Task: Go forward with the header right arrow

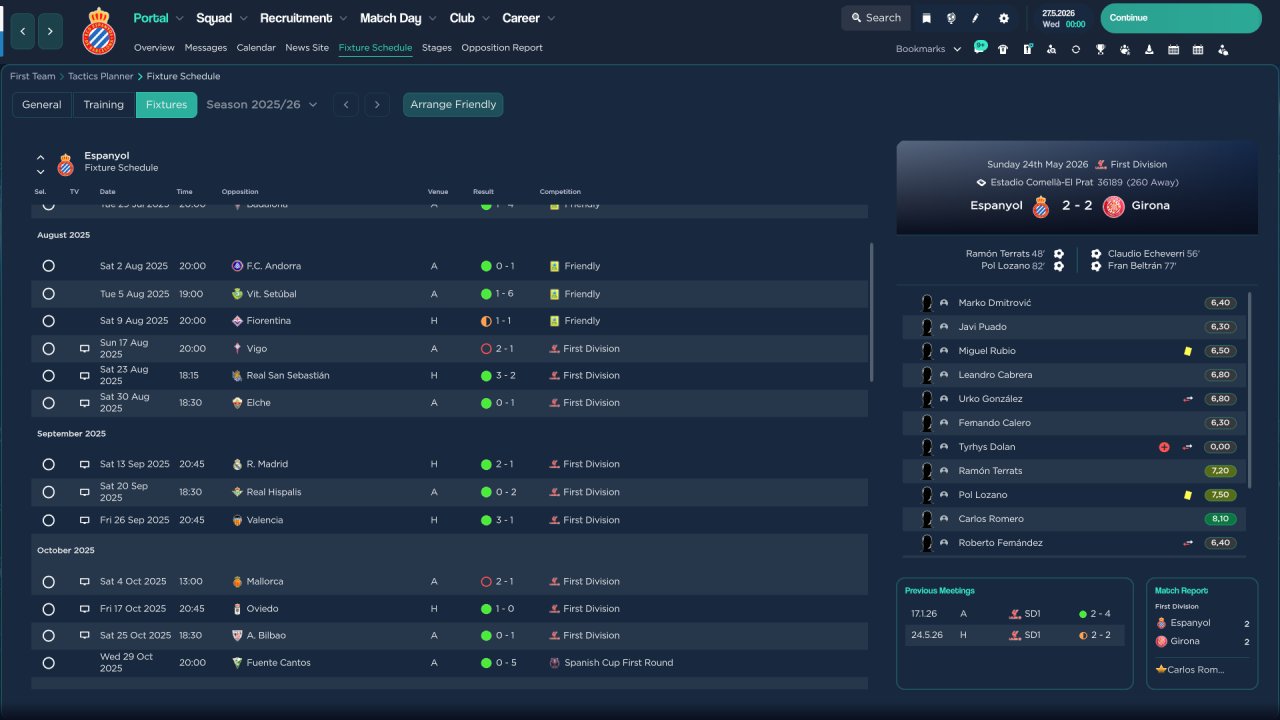Action: (x=51, y=32)
